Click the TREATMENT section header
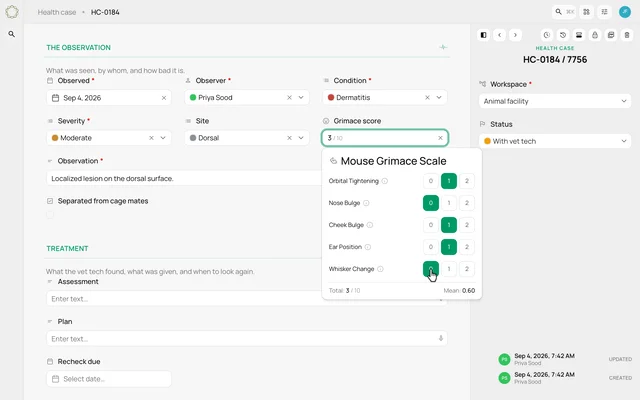 67,249
